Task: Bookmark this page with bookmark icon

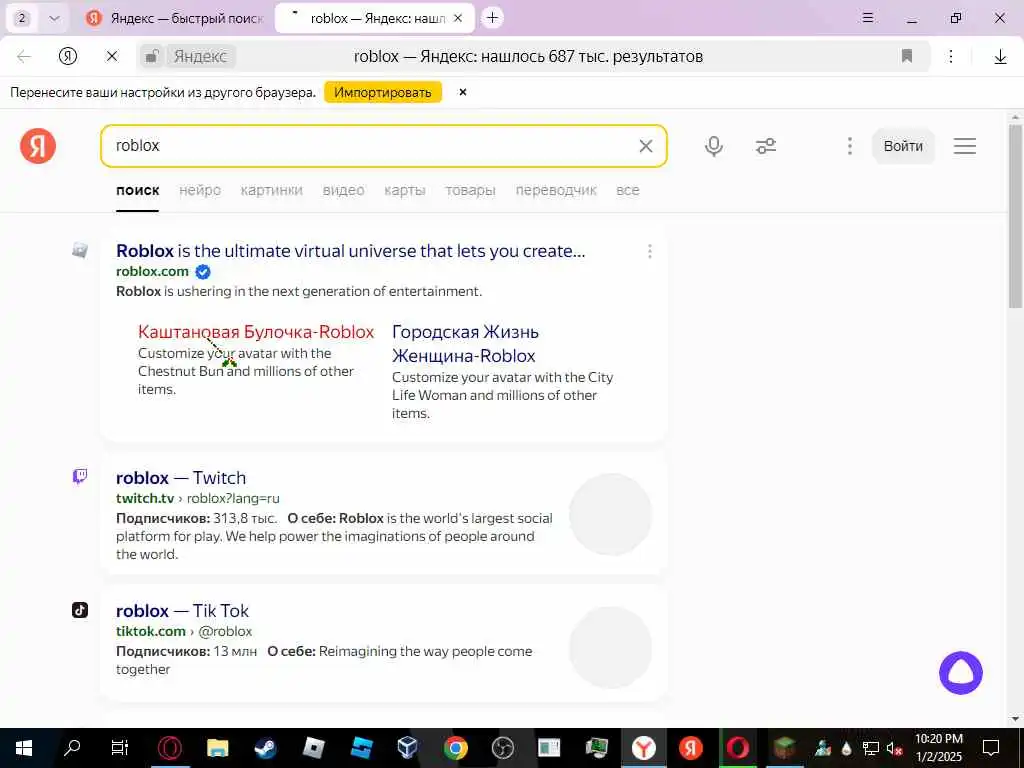Action: (906, 56)
